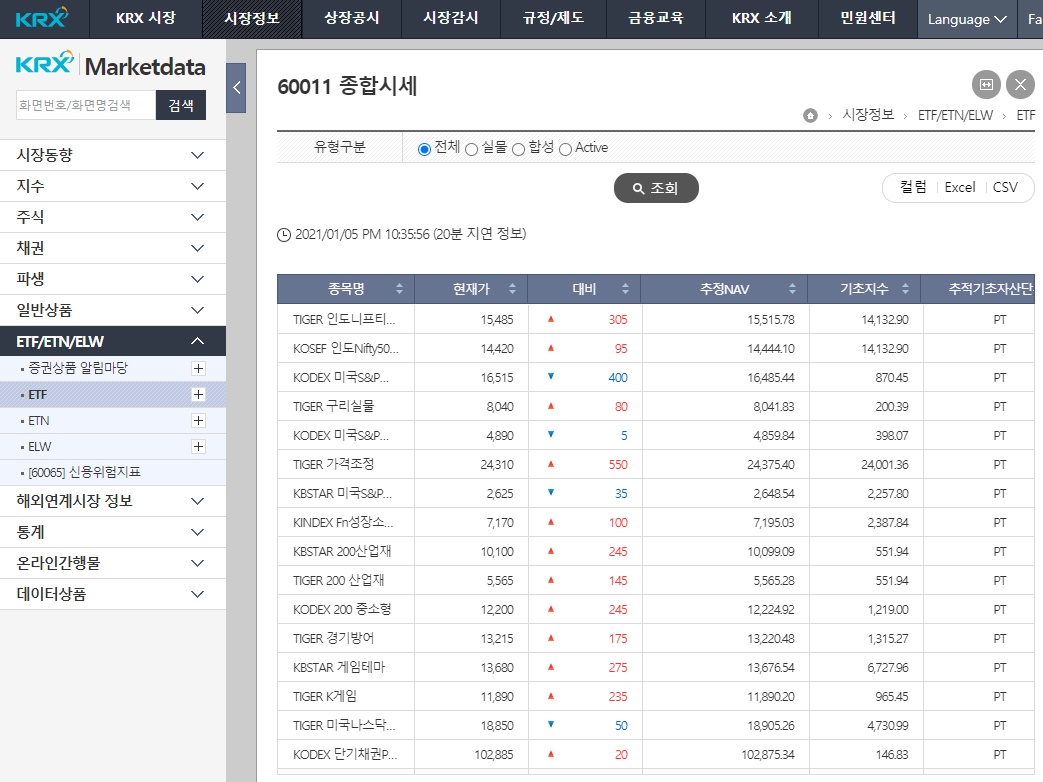Image resolution: width=1043 pixels, height=782 pixels.
Task: Click the KRX Marketdata logo in sidebar
Action: [x=110, y=65]
